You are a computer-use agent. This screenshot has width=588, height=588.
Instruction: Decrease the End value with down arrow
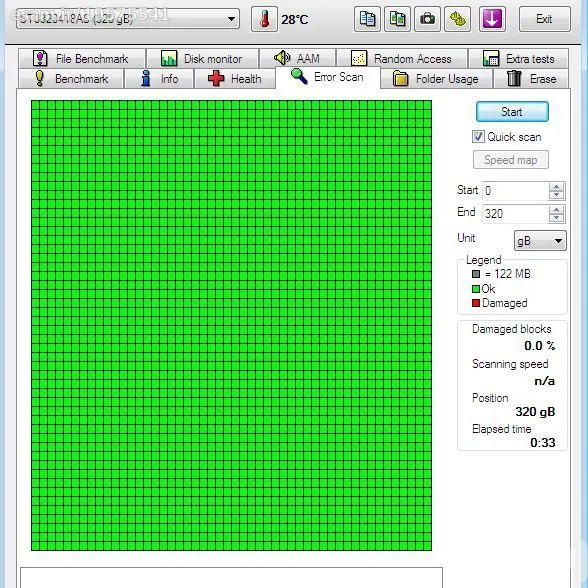(556, 218)
